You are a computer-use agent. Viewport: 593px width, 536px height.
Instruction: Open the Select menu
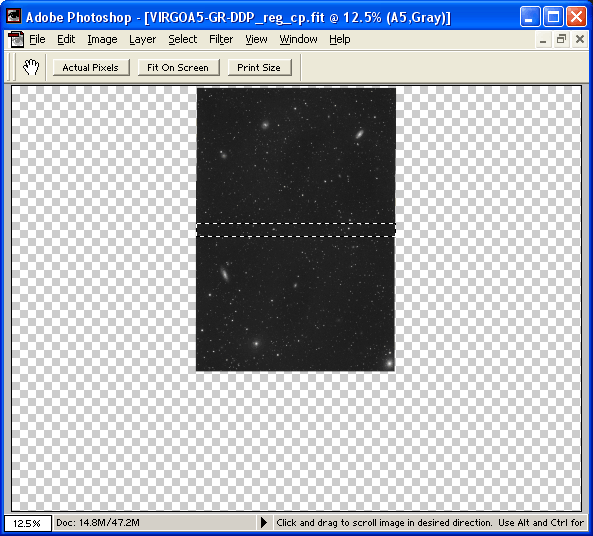pyautogui.click(x=183, y=39)
